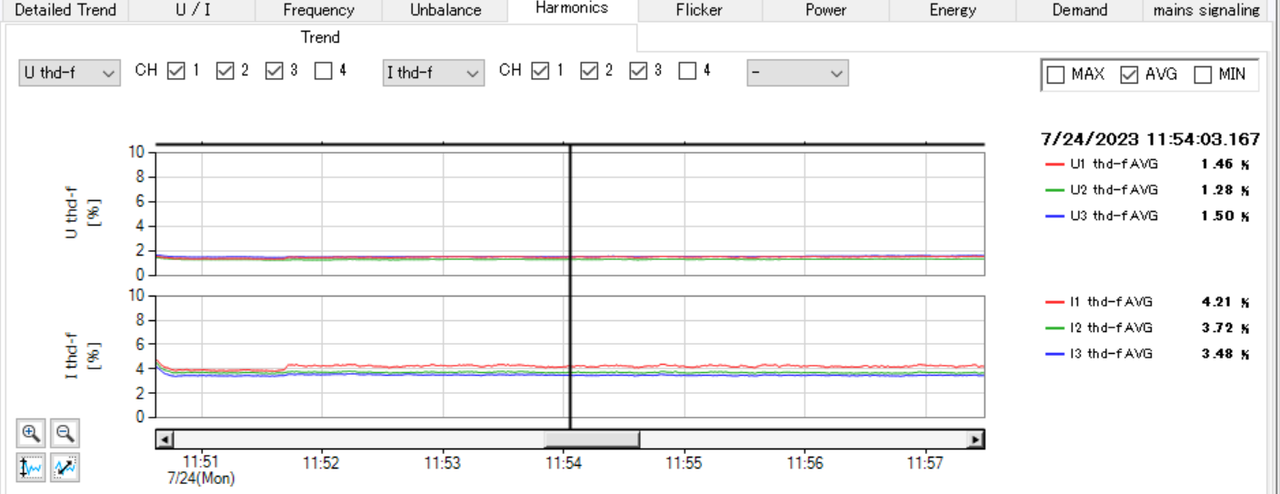Viewport: 1280px width, 494px height.
Task: Go to the Energy tab
Action: pyautogui.click(x=953, y=10)
